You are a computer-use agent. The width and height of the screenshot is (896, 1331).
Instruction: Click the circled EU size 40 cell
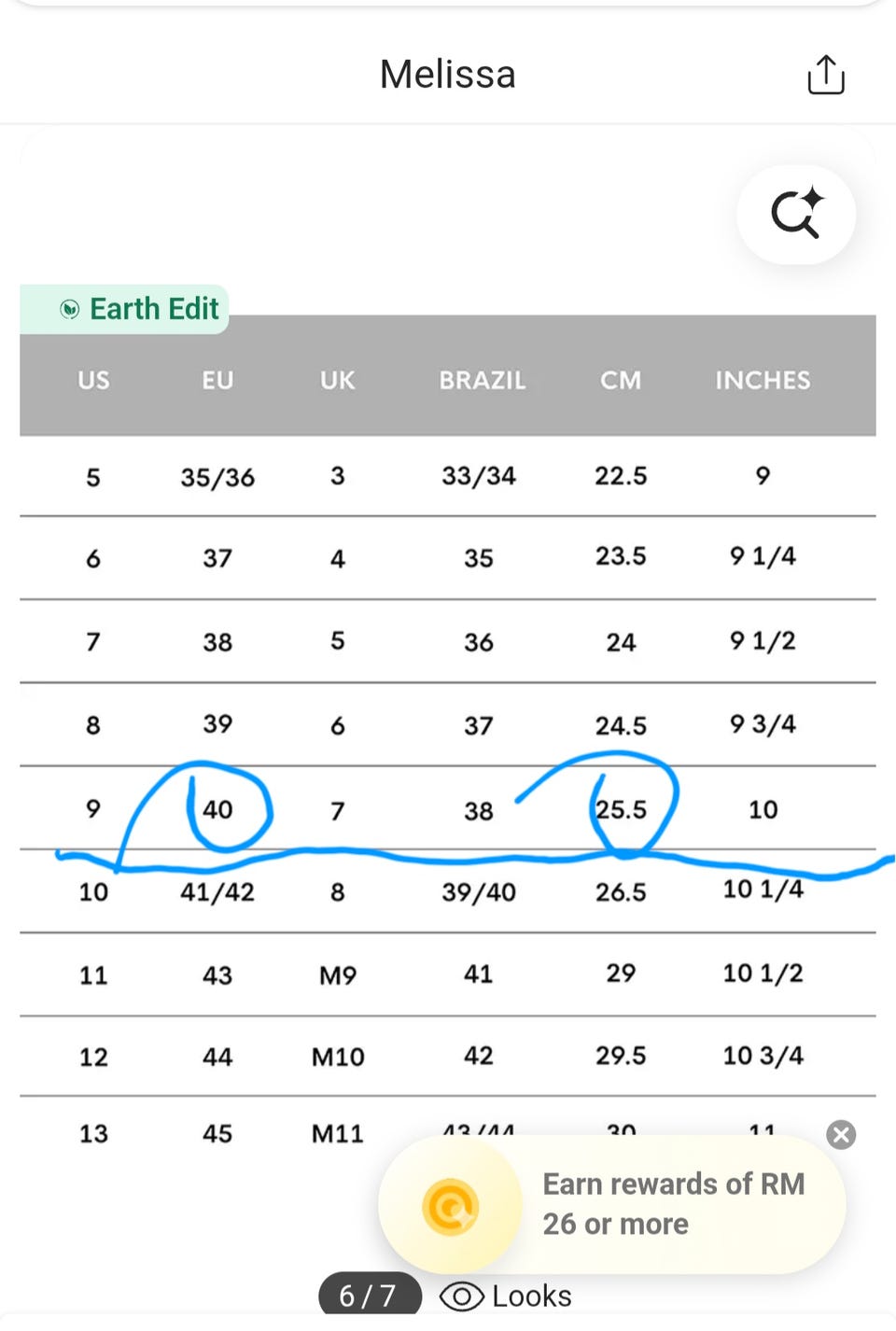click(218, 809)
